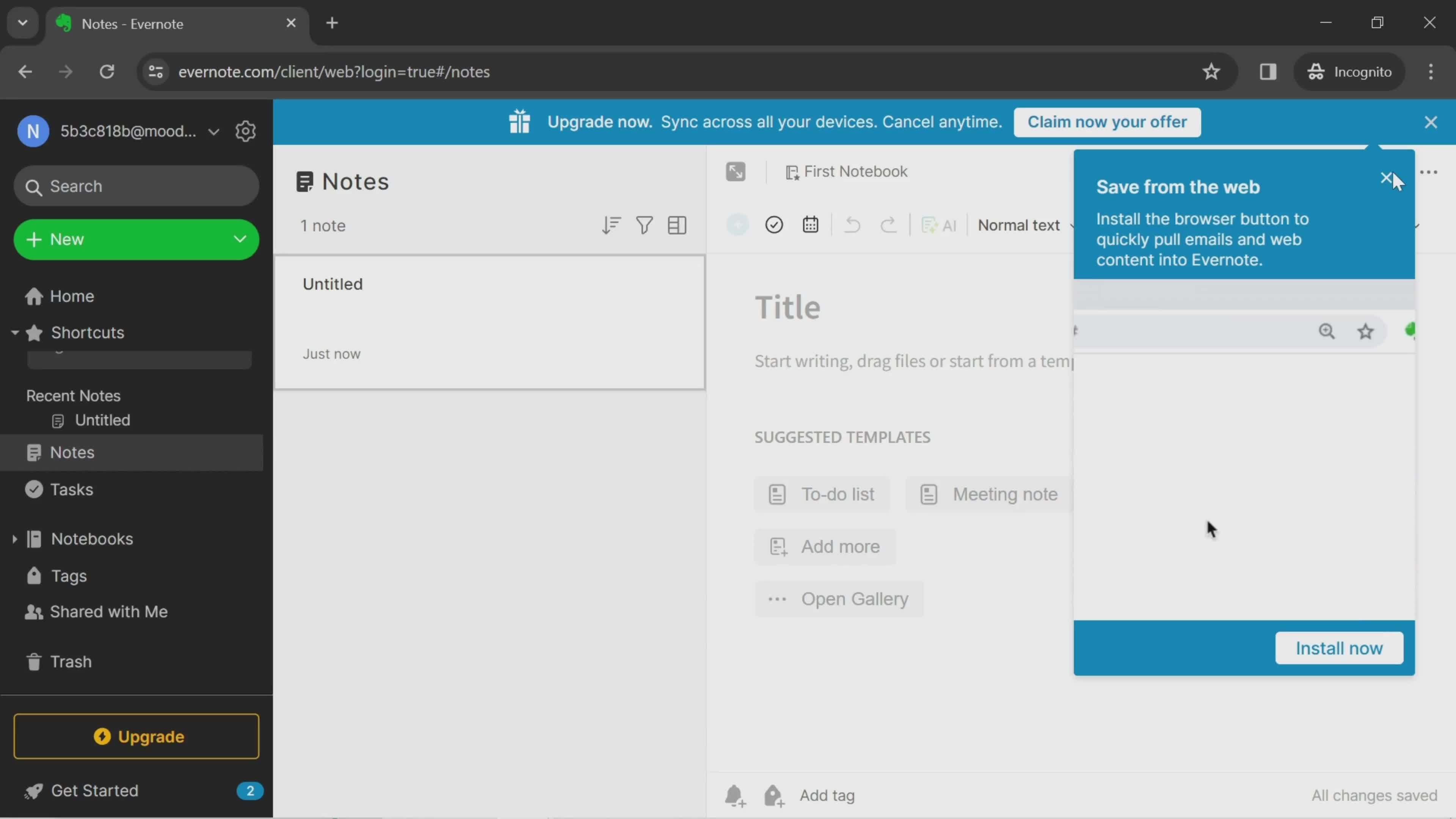
Task: Click Claim now your offer
Action: [x=1107, y=122]
